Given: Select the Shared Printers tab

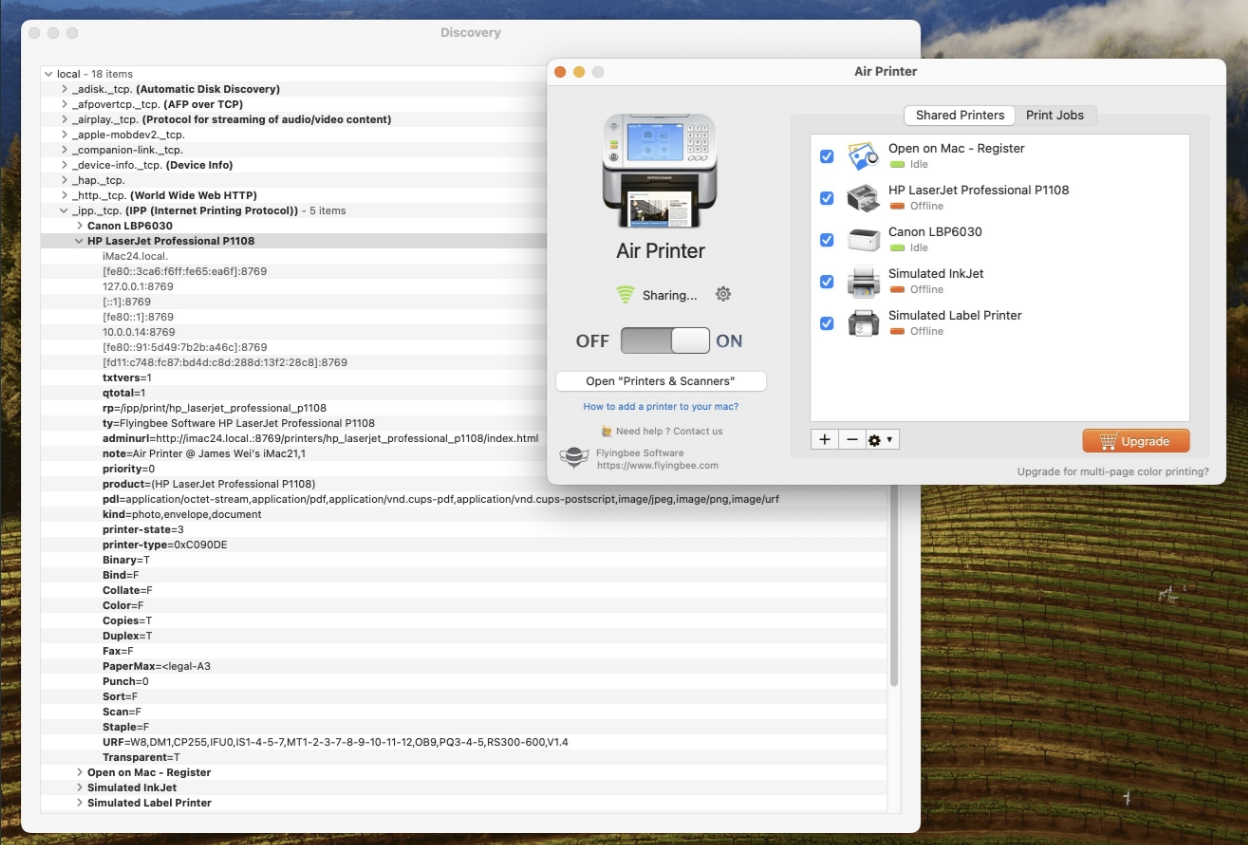Looking at the screenshot, I should tap(959, 115).
